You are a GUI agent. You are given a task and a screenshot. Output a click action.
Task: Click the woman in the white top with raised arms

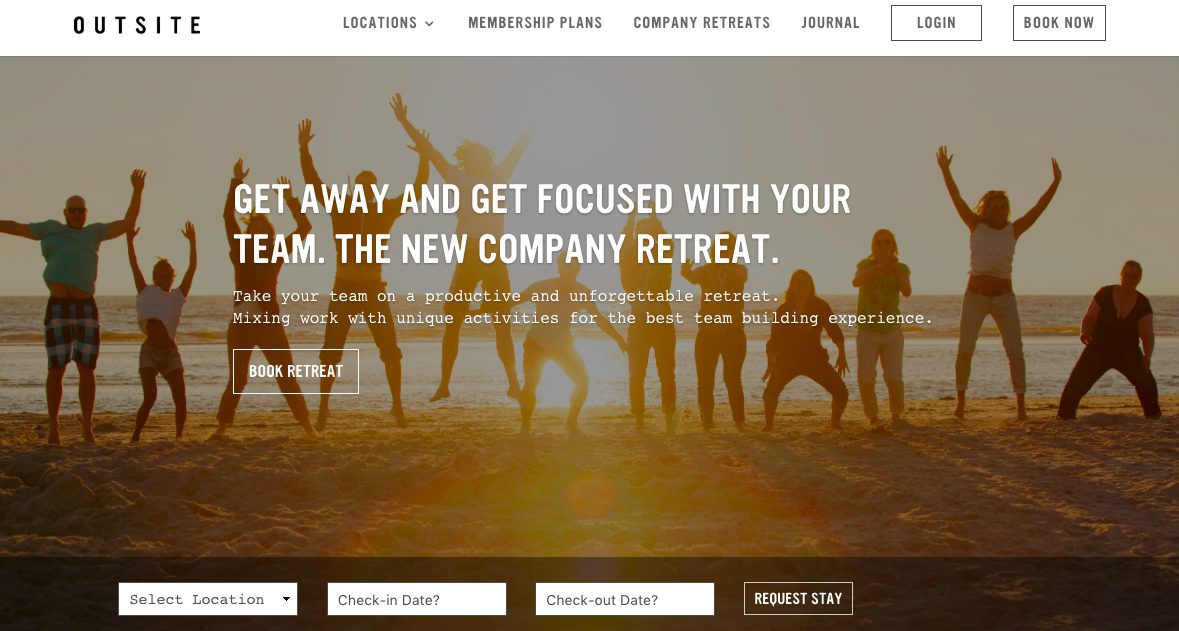[x=995, y=278]
